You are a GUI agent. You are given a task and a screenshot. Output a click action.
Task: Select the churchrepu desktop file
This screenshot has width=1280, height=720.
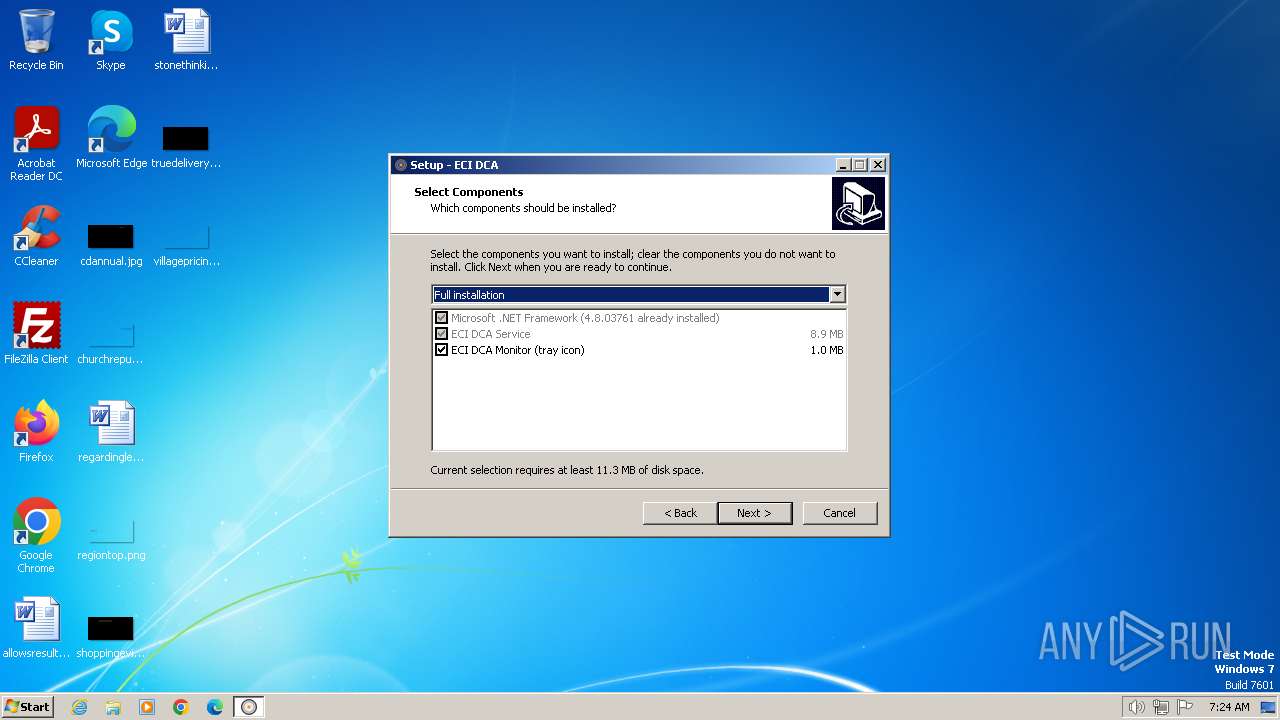click(111, 342)
